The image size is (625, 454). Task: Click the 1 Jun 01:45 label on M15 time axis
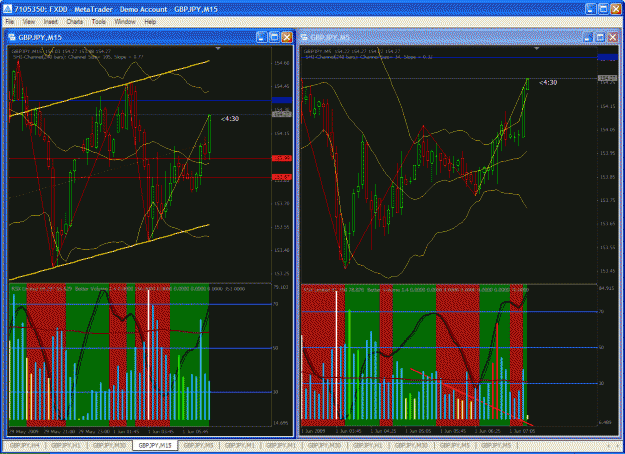coord(126,431)
